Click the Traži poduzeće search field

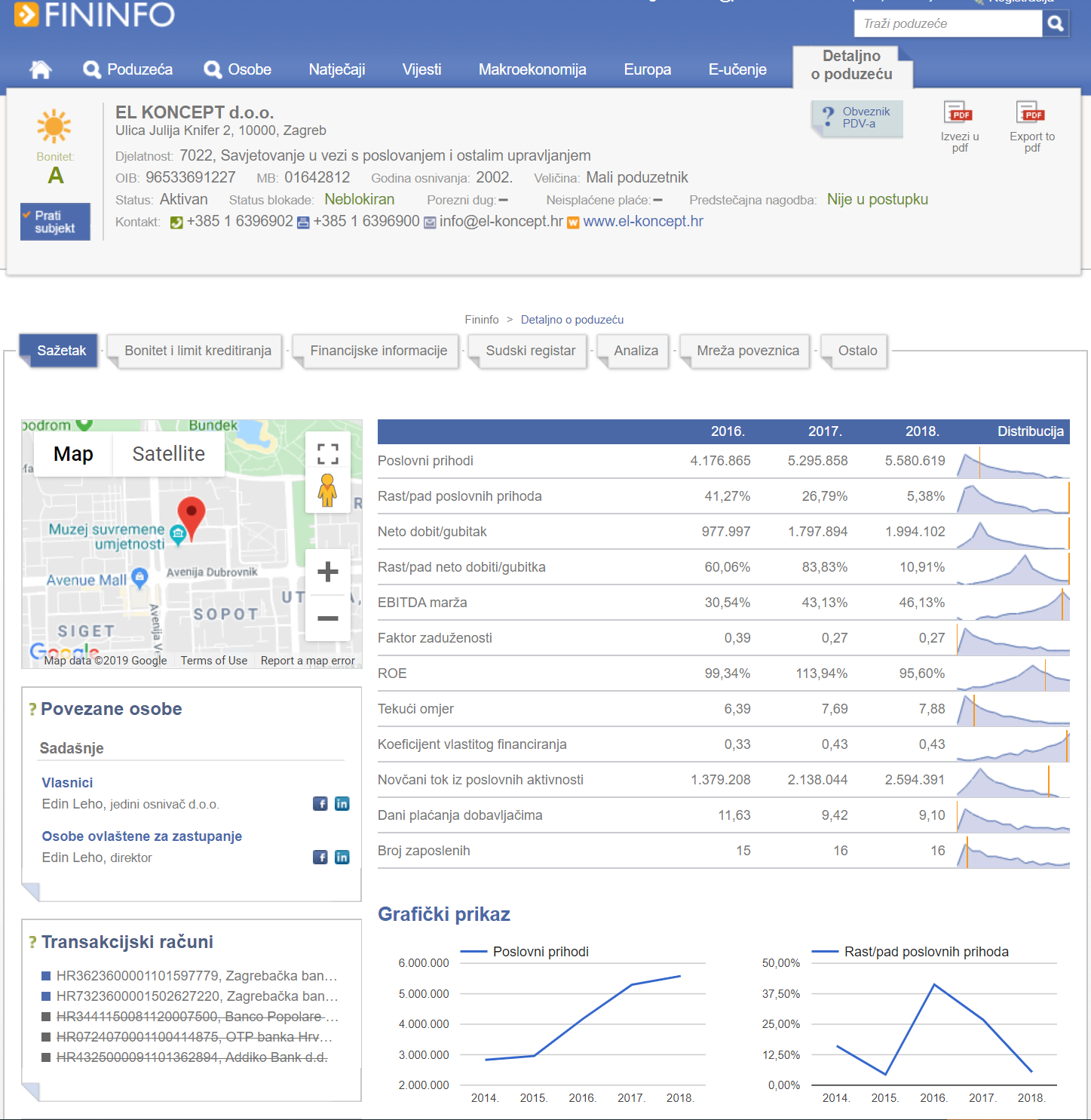(947, 23)
